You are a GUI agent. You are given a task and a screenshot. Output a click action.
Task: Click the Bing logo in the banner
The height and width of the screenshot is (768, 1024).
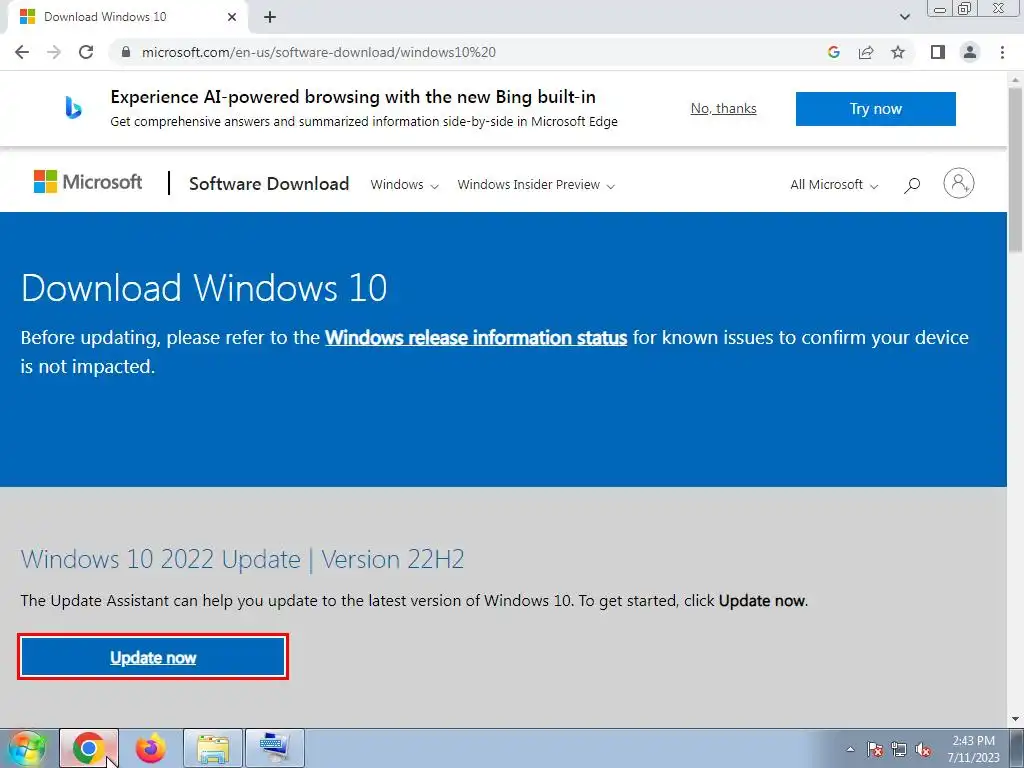[x=73, y=108]
